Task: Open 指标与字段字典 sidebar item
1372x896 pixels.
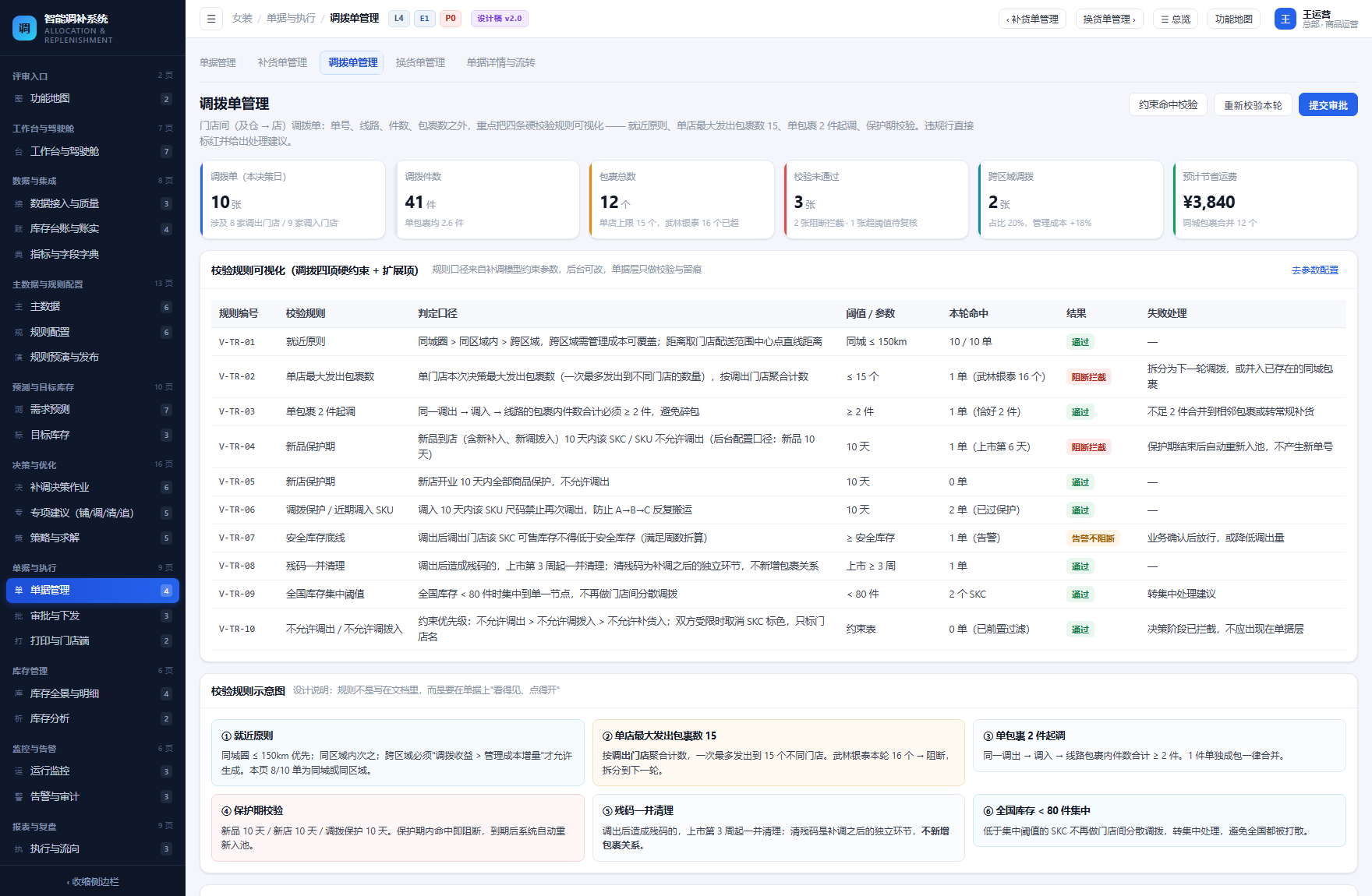Action: click(x=93, y=254)
